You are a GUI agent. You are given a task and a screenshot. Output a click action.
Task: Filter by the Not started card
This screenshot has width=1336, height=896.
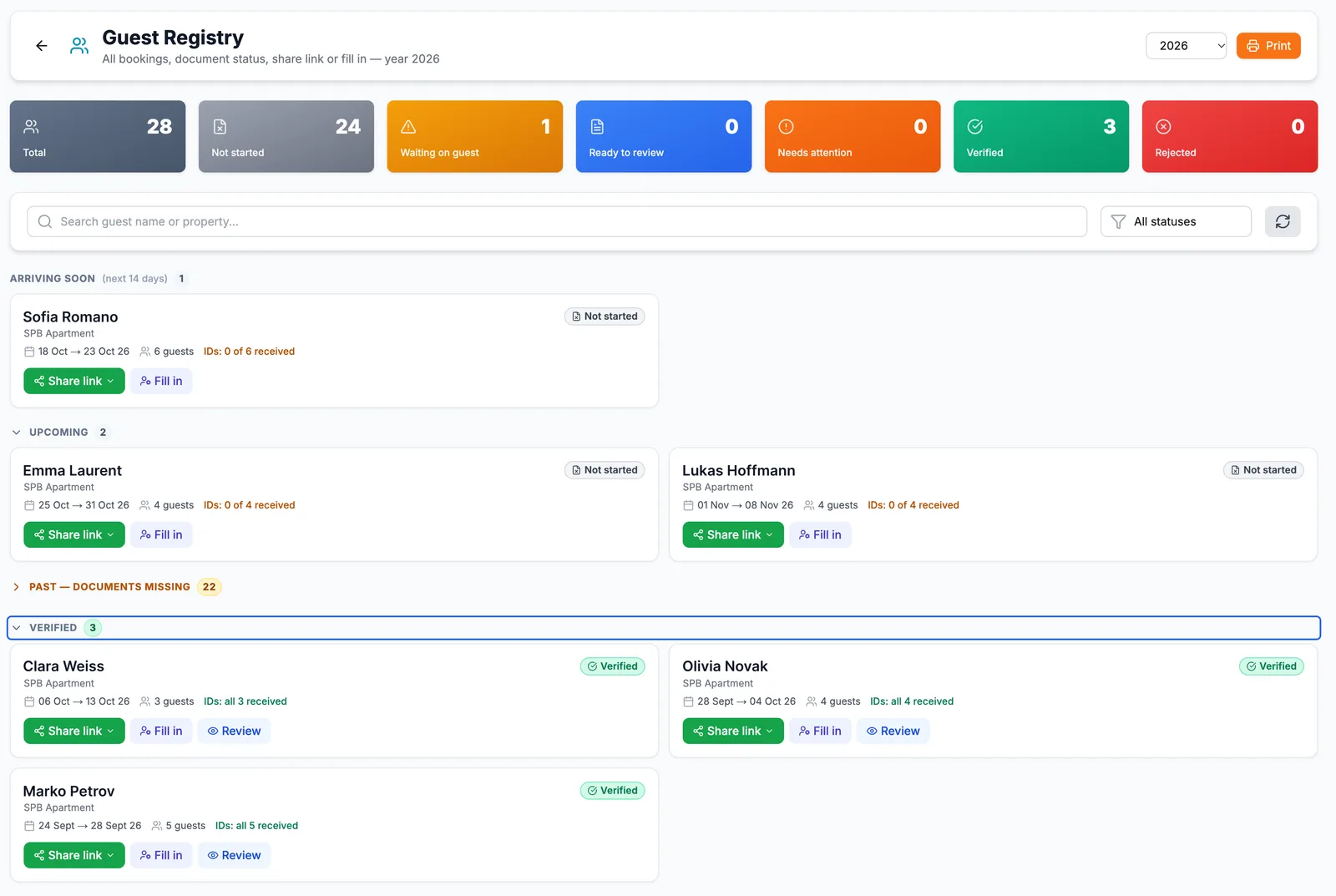[x=286, y=137]
